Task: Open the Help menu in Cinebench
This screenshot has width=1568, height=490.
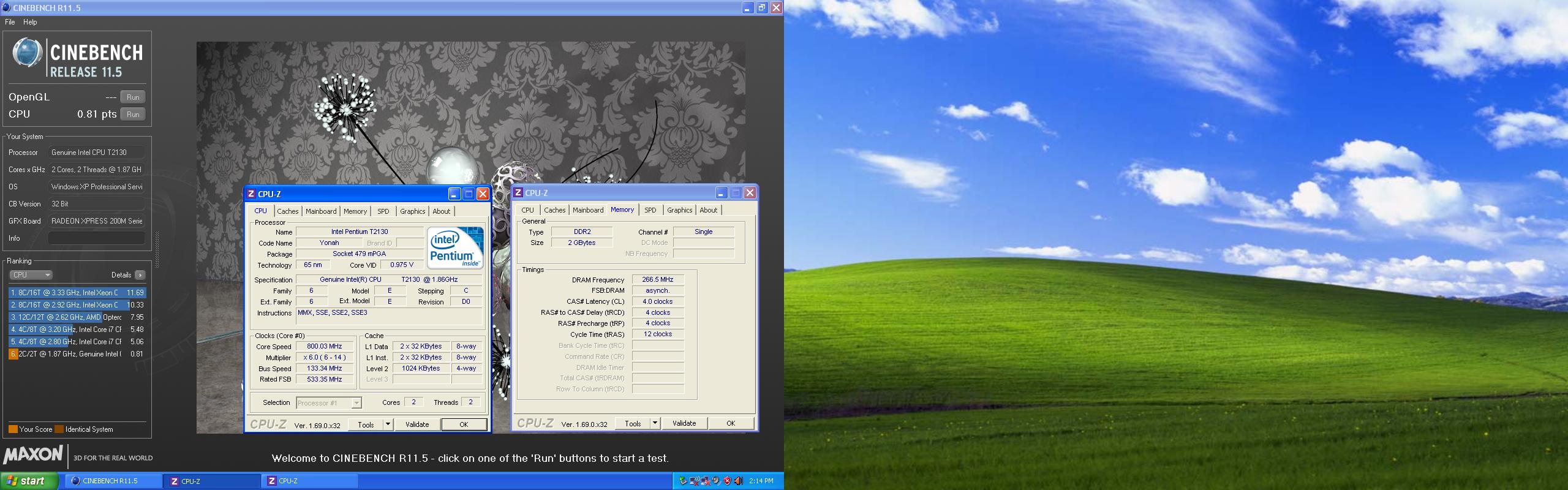Action: pyautogui.click(x=30, y=22)
